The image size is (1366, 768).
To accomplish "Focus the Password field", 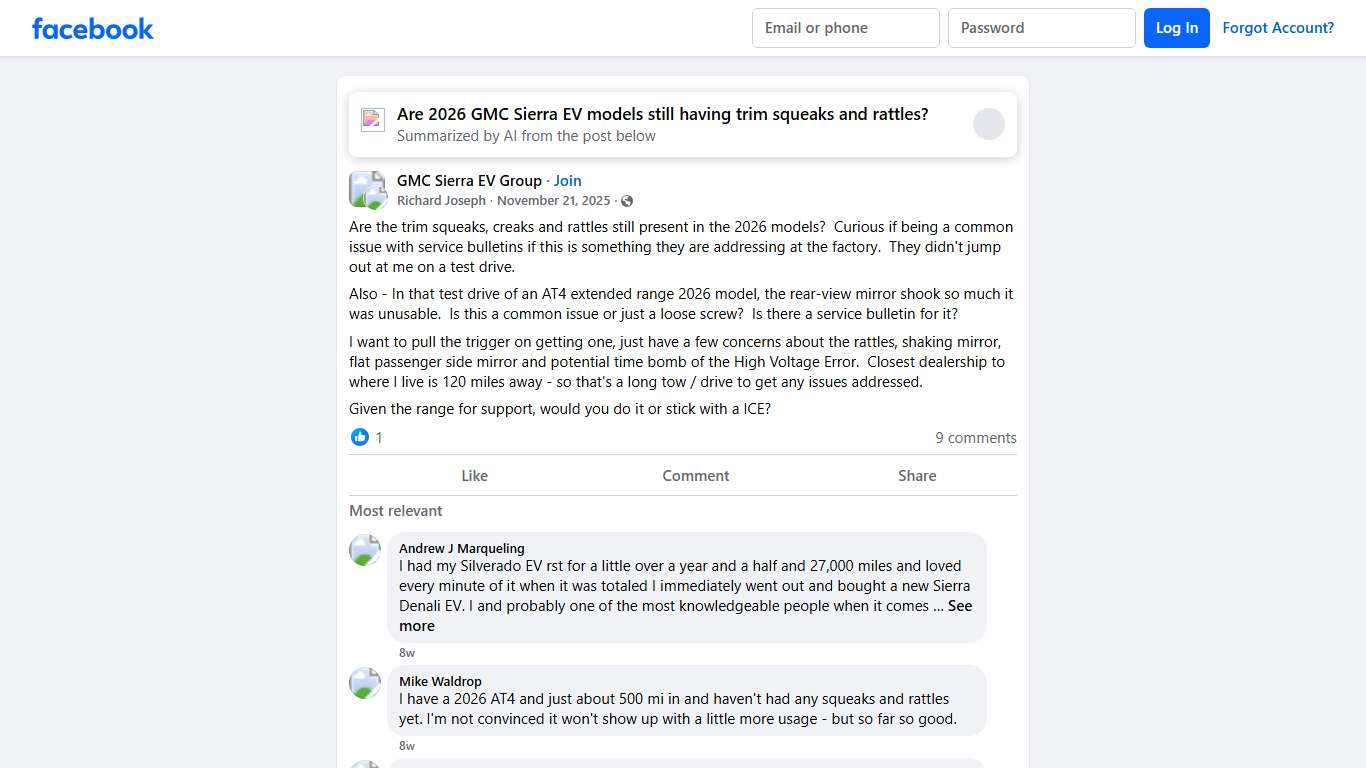I will tap(1041, 28).
